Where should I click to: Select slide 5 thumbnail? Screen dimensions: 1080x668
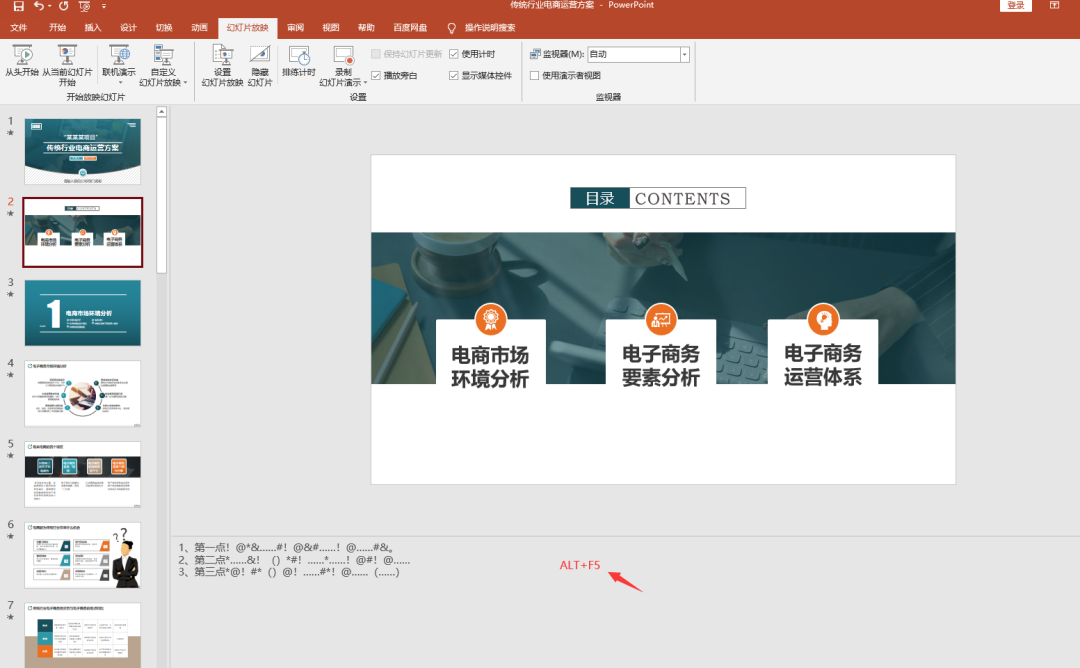pos(83,474)
